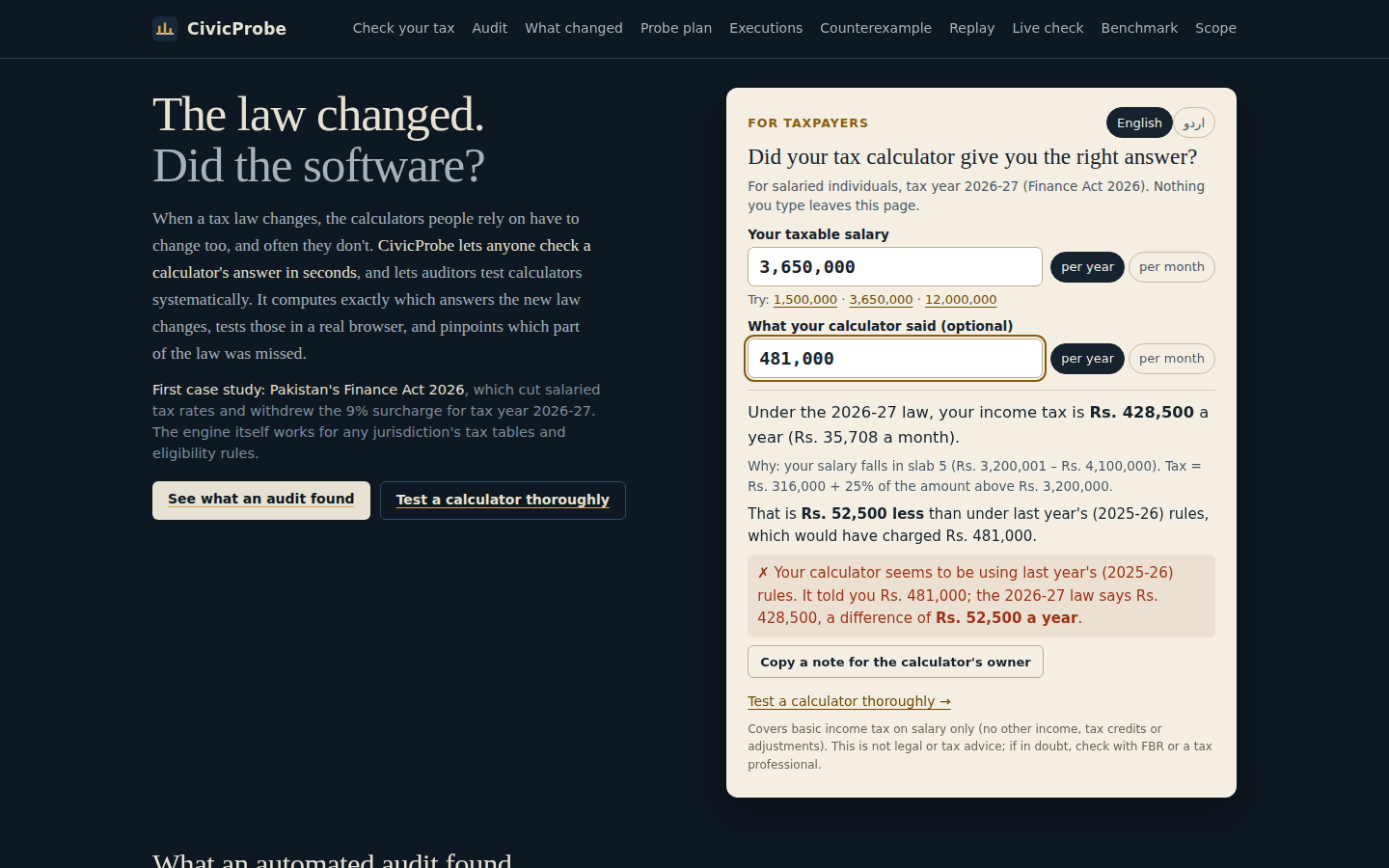Viewport: 1389px width, 868px height.
Task: Copy a note for the calculator's owner
Action: 895,662
